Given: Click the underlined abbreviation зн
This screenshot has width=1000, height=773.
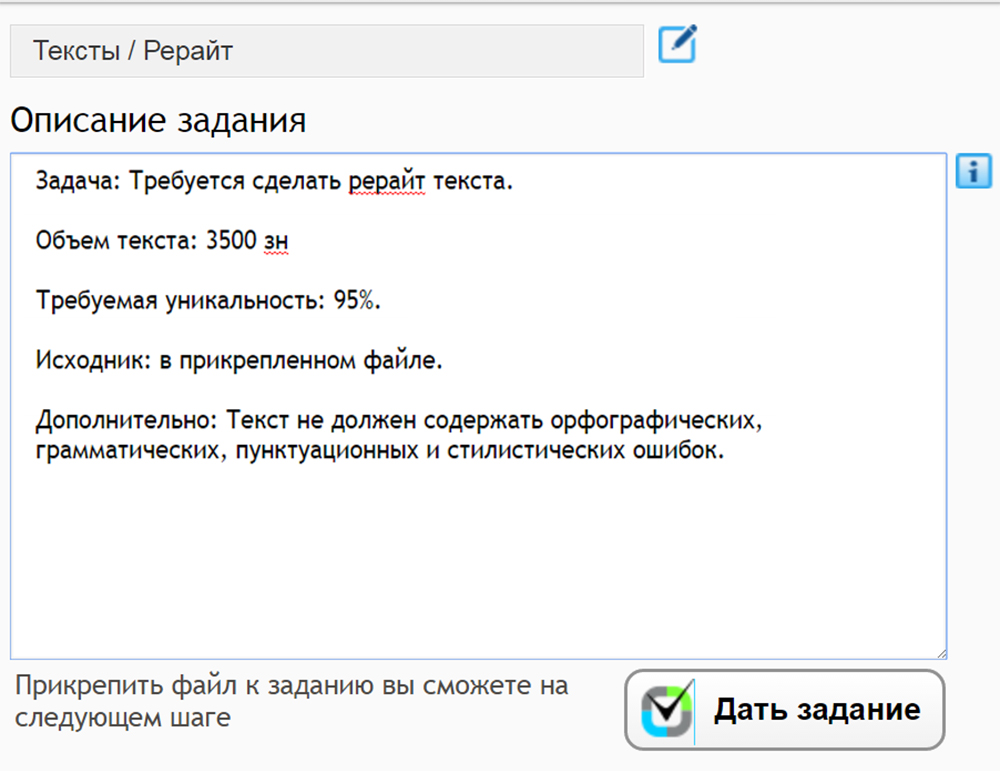Looking at the screenshot, I should 276,240.
